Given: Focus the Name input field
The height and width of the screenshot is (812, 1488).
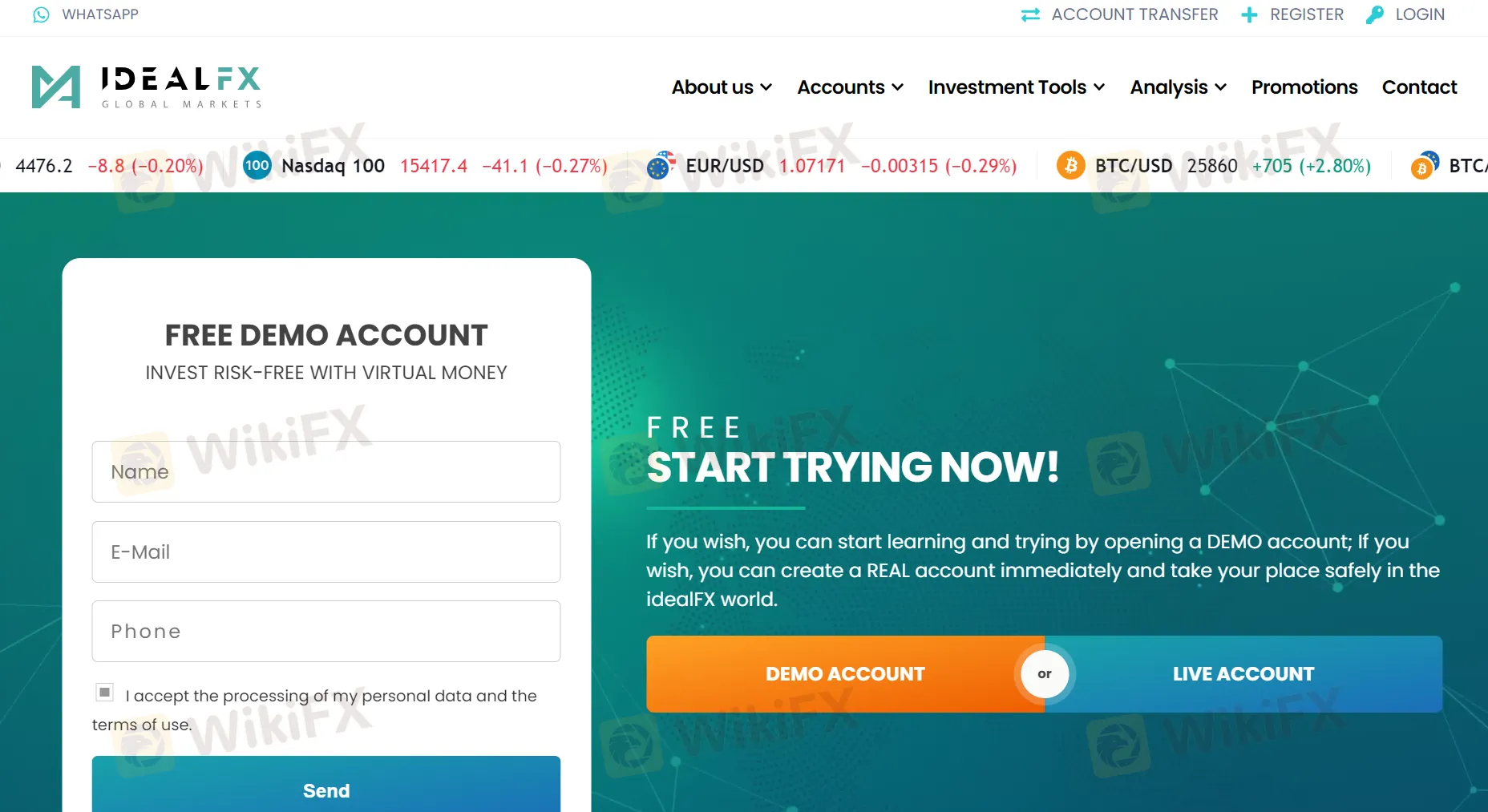Looking at the screenshot, I should (x=326, y=471).
